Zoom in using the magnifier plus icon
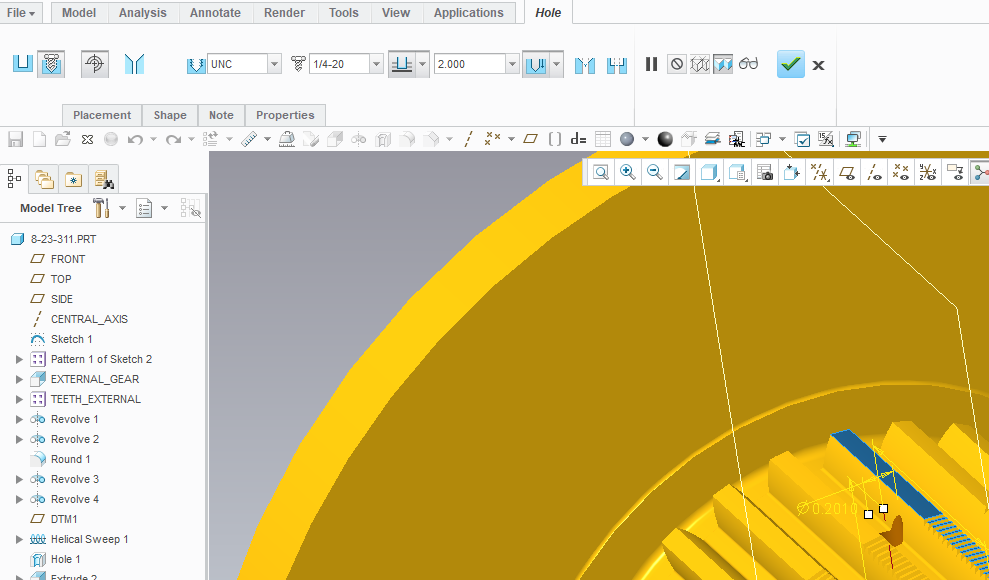The height and width of the screenshot is (580, 989). (628, 172)
